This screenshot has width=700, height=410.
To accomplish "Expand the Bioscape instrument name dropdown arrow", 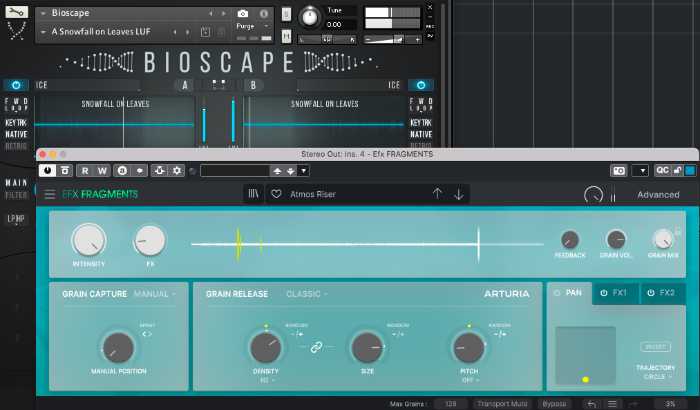I will click(43, 13).
